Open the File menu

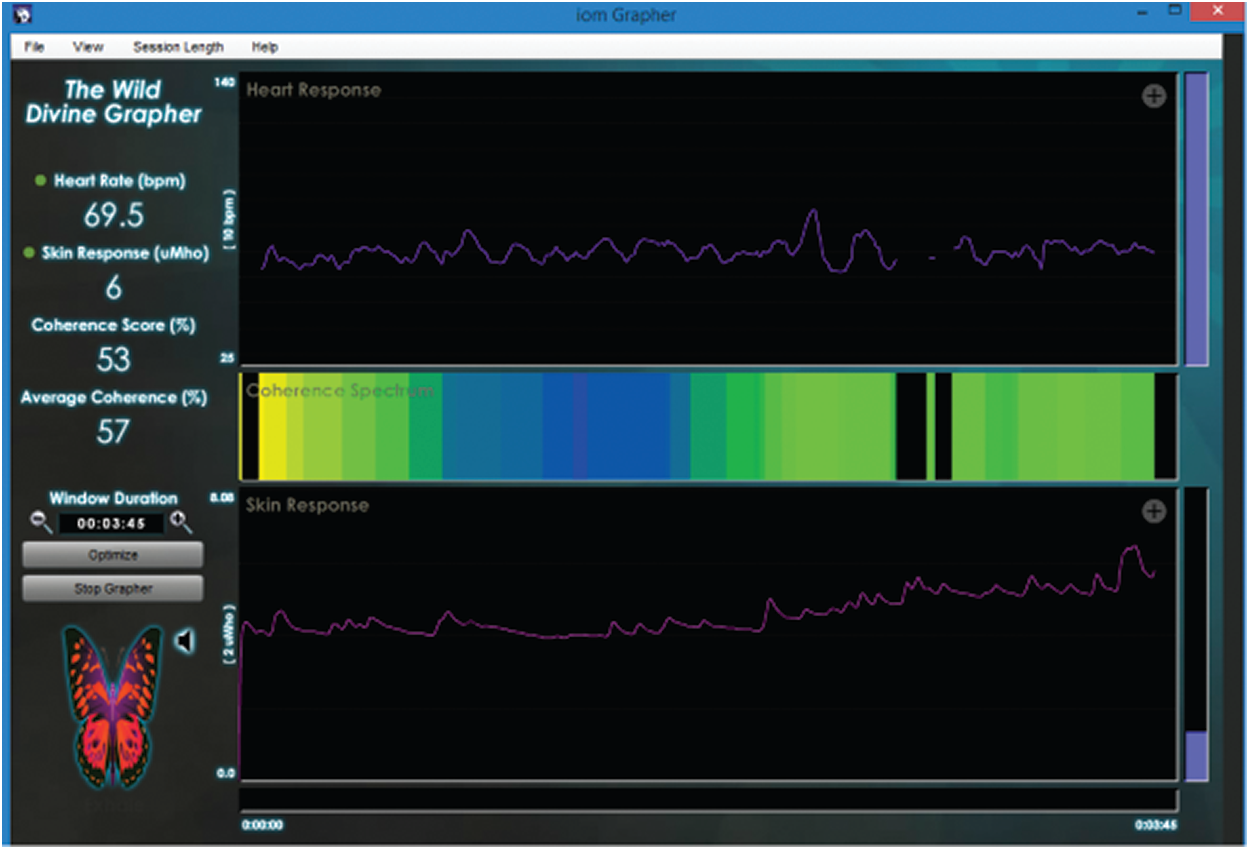pos(34,47)
